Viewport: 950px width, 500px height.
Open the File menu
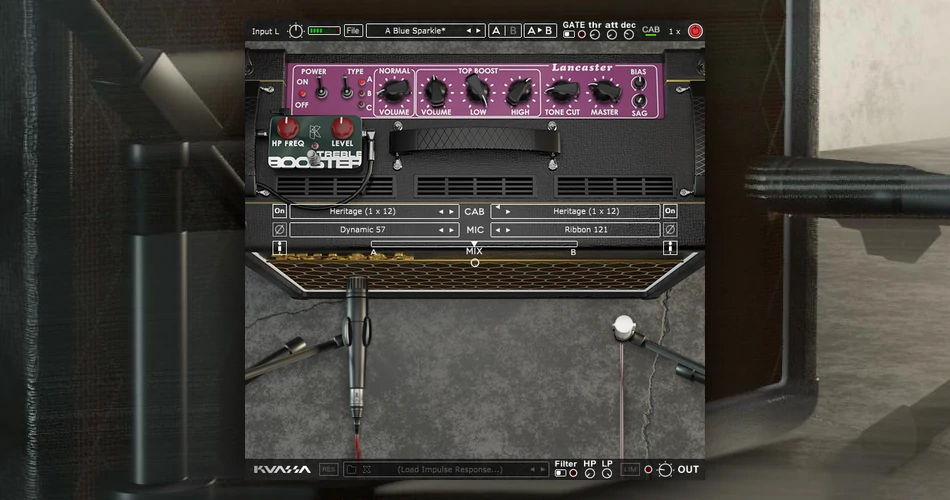click(x=353, y=31)
